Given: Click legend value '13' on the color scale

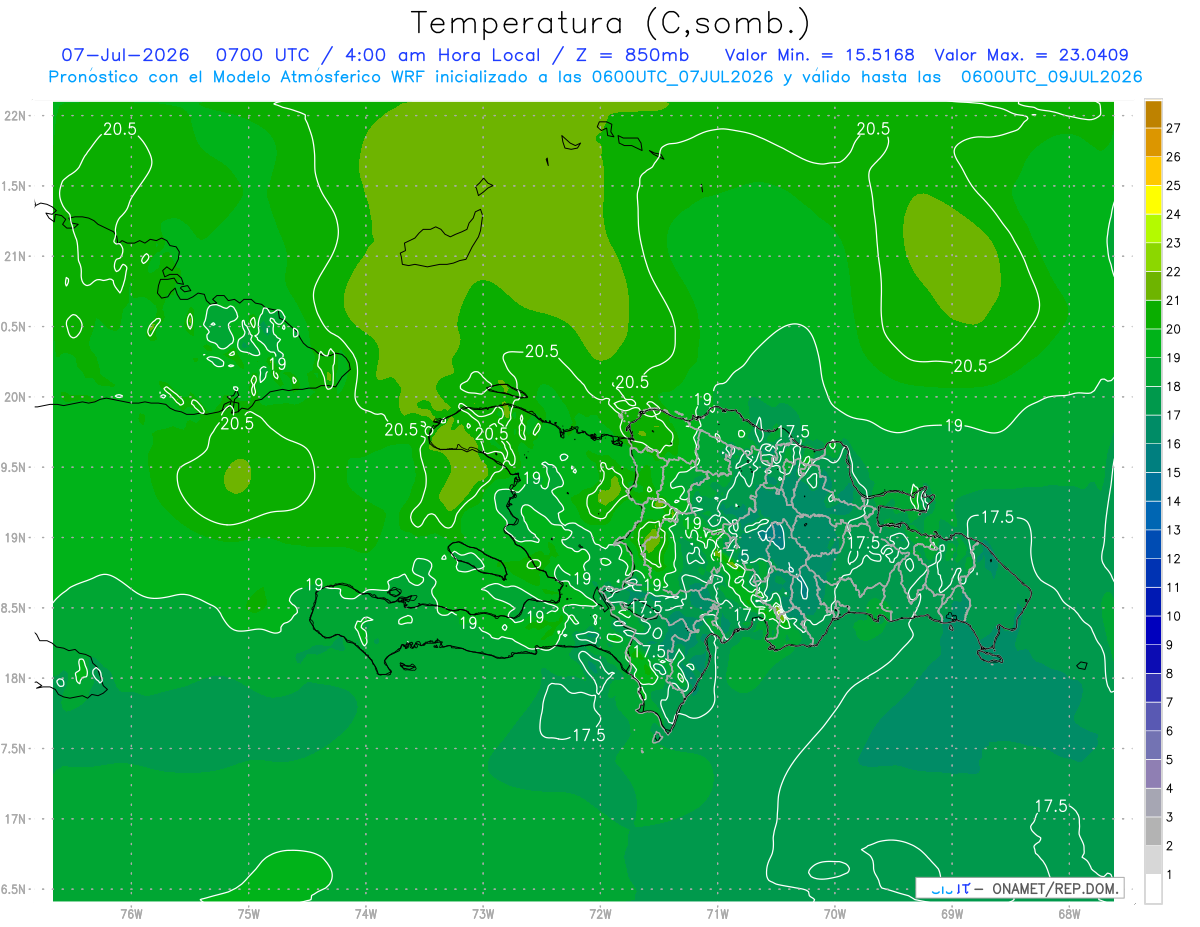Looking at the screenshot, I should click(1173, 529).
